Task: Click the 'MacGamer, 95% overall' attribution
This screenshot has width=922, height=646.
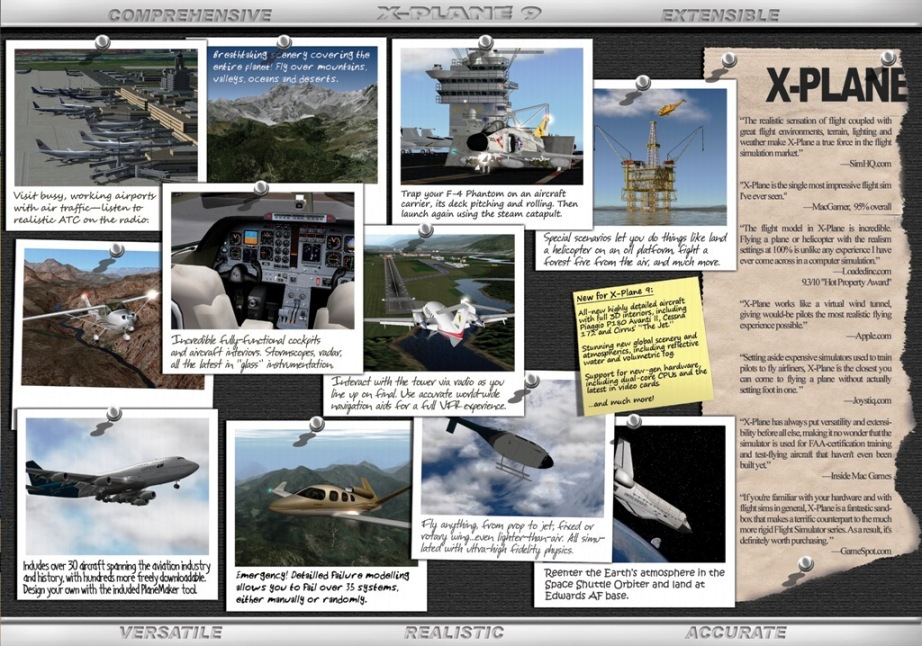Action: click(847, 207)
